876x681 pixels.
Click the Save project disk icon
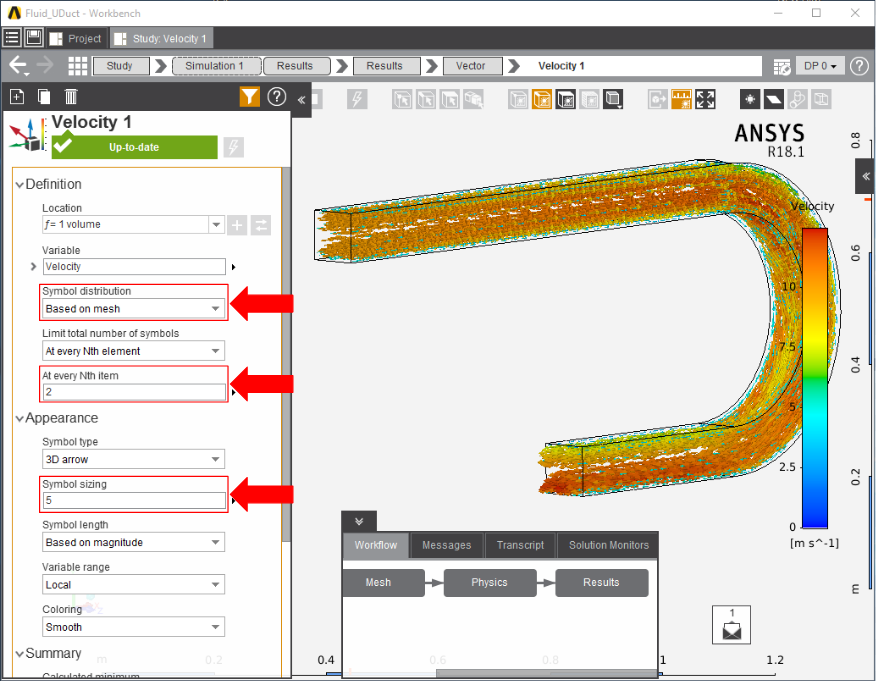34,37
